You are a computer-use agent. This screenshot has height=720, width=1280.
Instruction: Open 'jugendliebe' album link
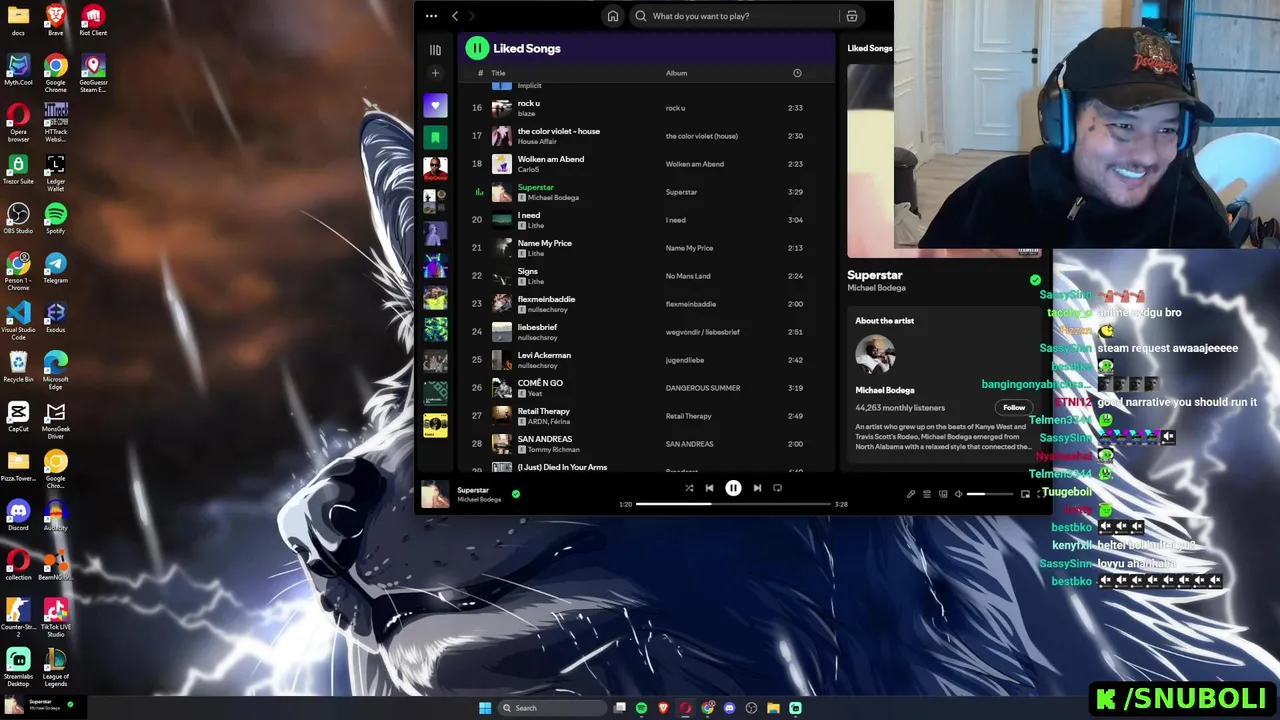pyautogui.click(x=687, y=360)
